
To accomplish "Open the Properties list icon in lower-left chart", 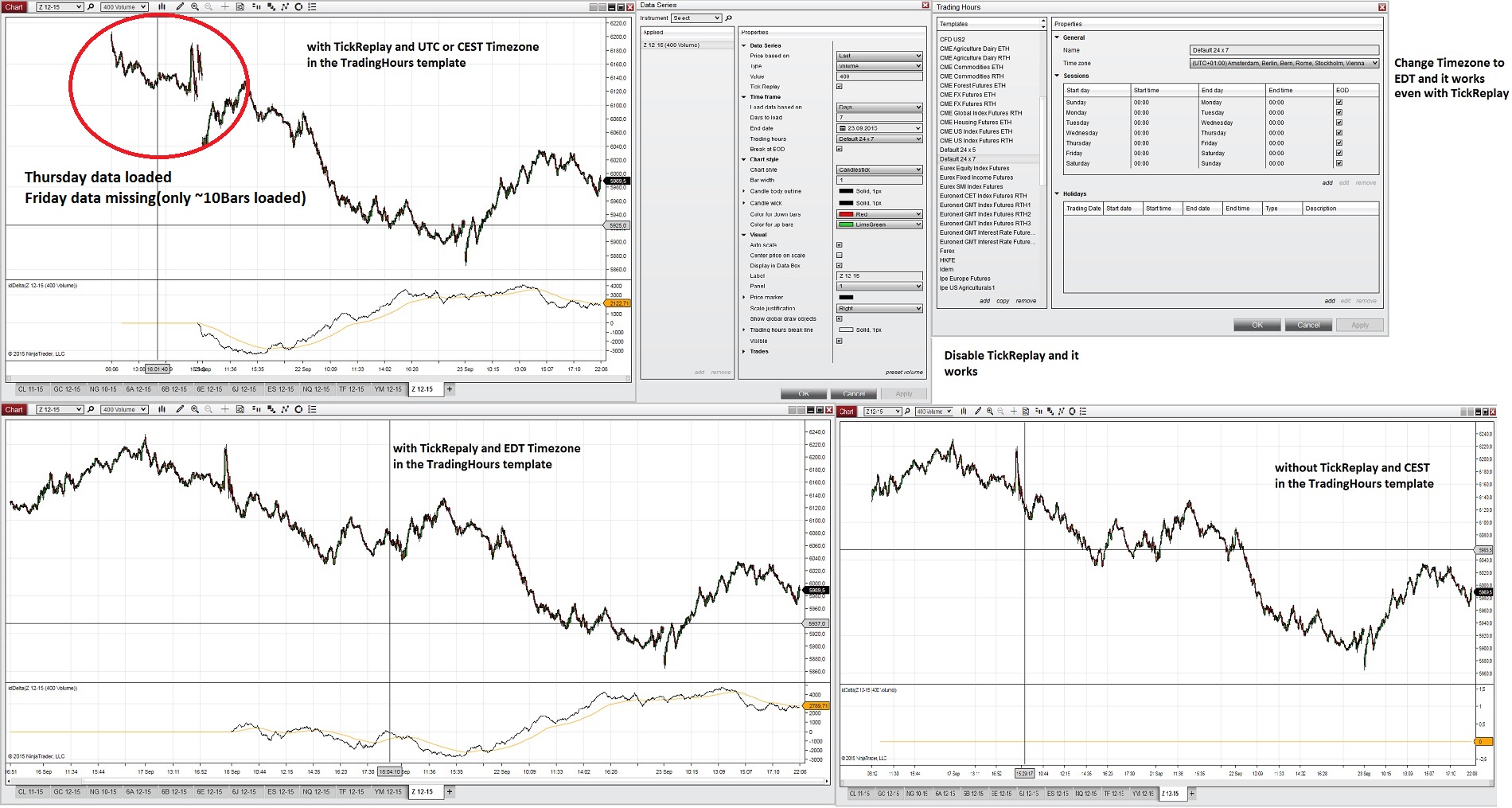I will 312,409.
